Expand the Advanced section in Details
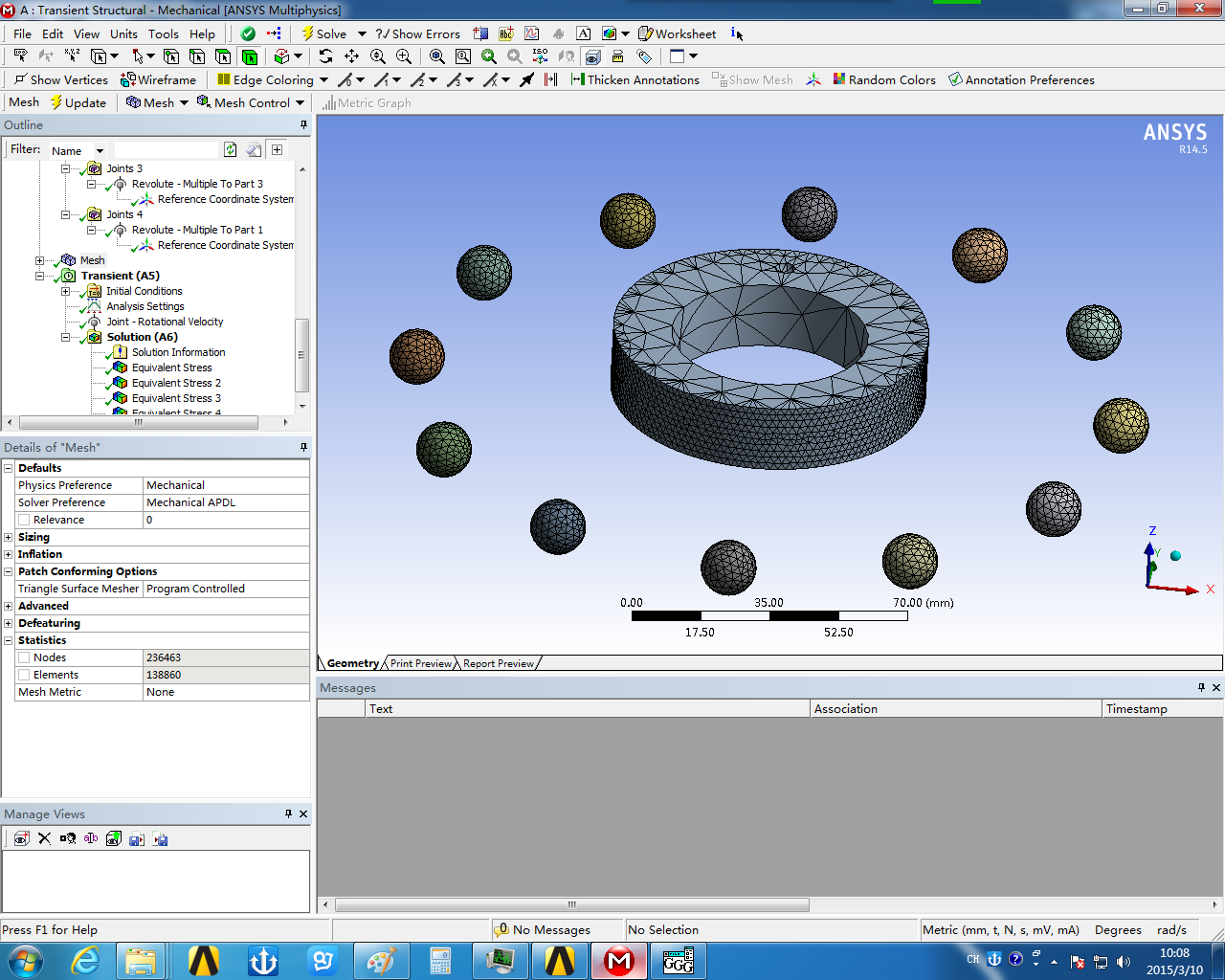Image resolution: width=1225 pixels, height=980 pixels. tap(8, 606)
